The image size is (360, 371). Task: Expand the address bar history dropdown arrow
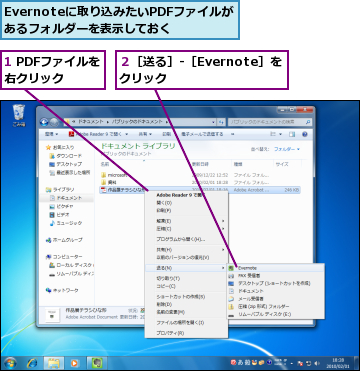[213, 122]
